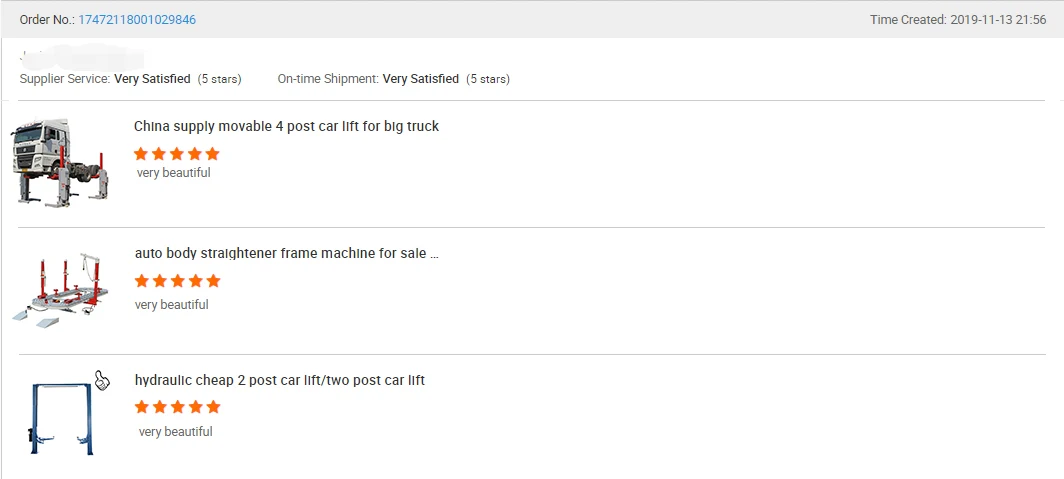This screenshot has height=479, width=1064.
Task: Click the truck lift product thumbnail
Action: (x=60, y=162)
